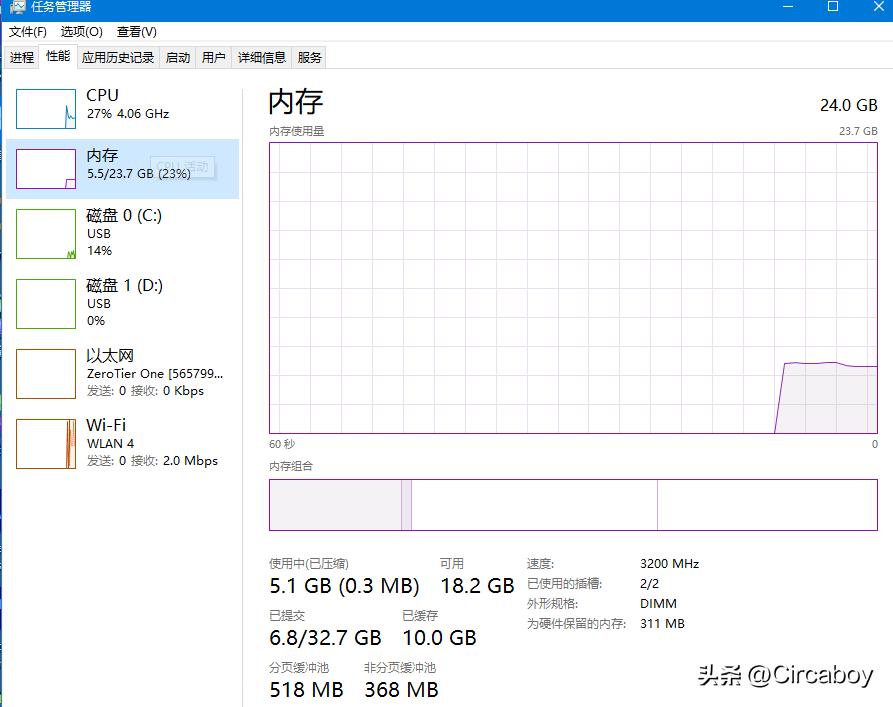
Task: Click the 24.0 GB total memory text
Action: coord(849,105)
